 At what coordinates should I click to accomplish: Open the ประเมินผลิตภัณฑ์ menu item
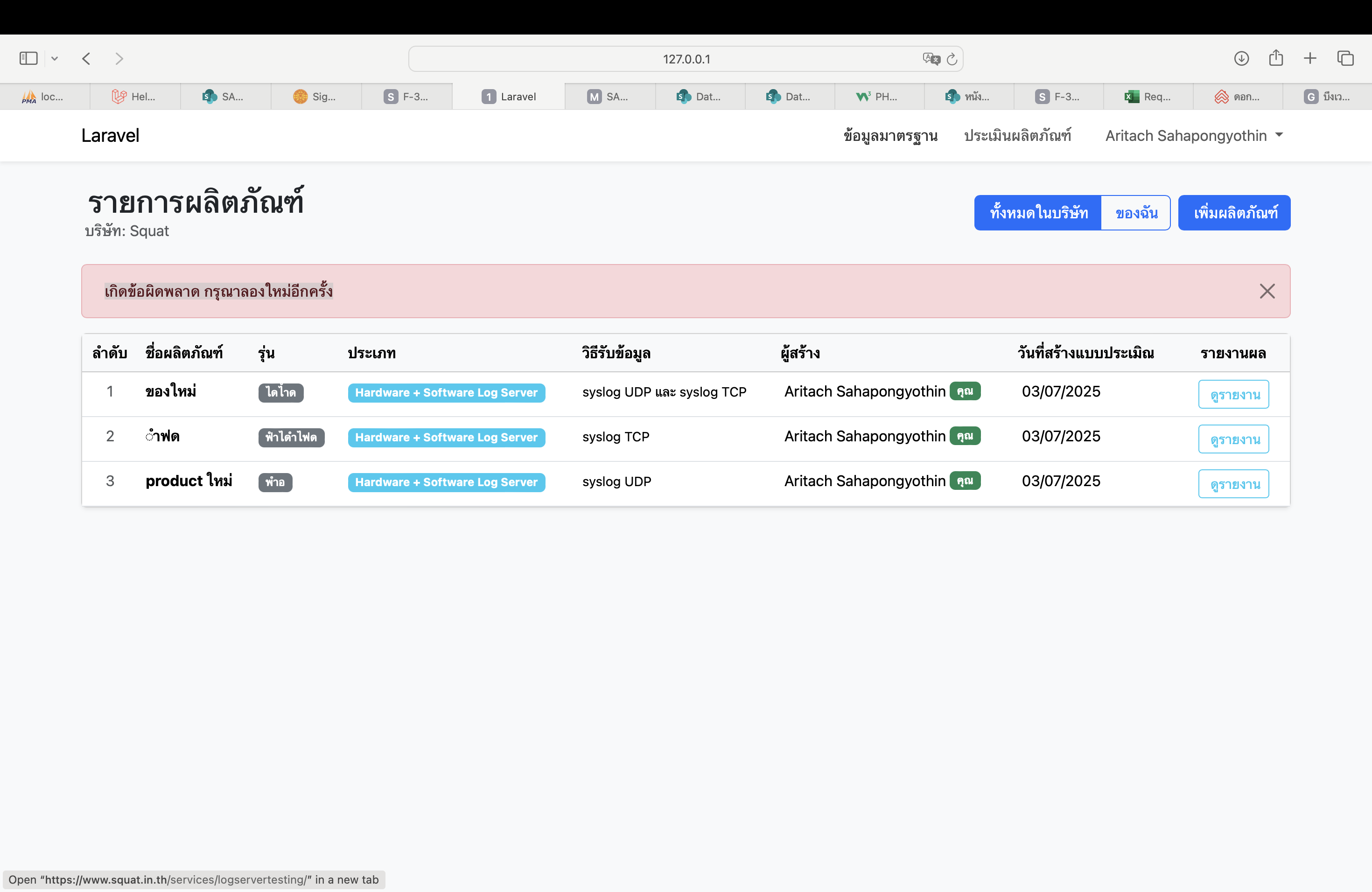pyautogui.click(x=1017, y=135)
